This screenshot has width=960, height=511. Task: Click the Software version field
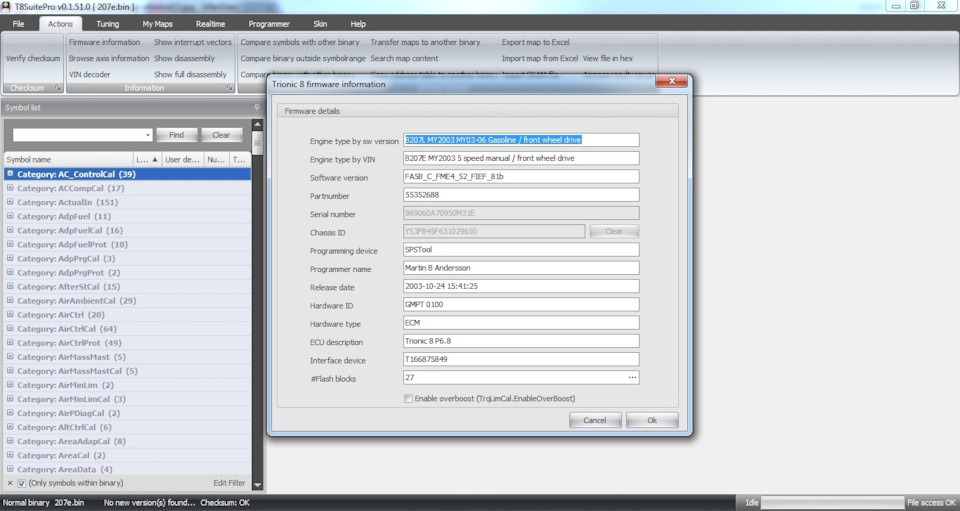pyautogui.click(x=521, y=177)
